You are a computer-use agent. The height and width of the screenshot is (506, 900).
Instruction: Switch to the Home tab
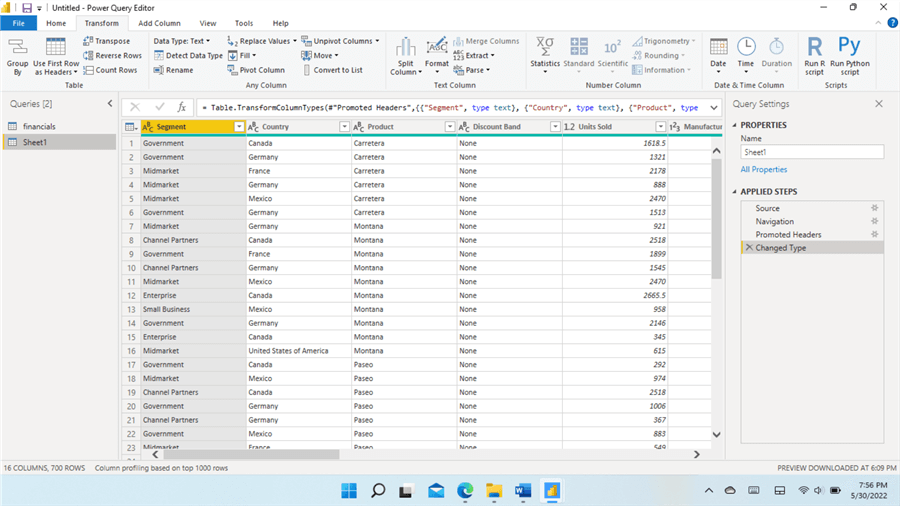click(x=56, y=23)
